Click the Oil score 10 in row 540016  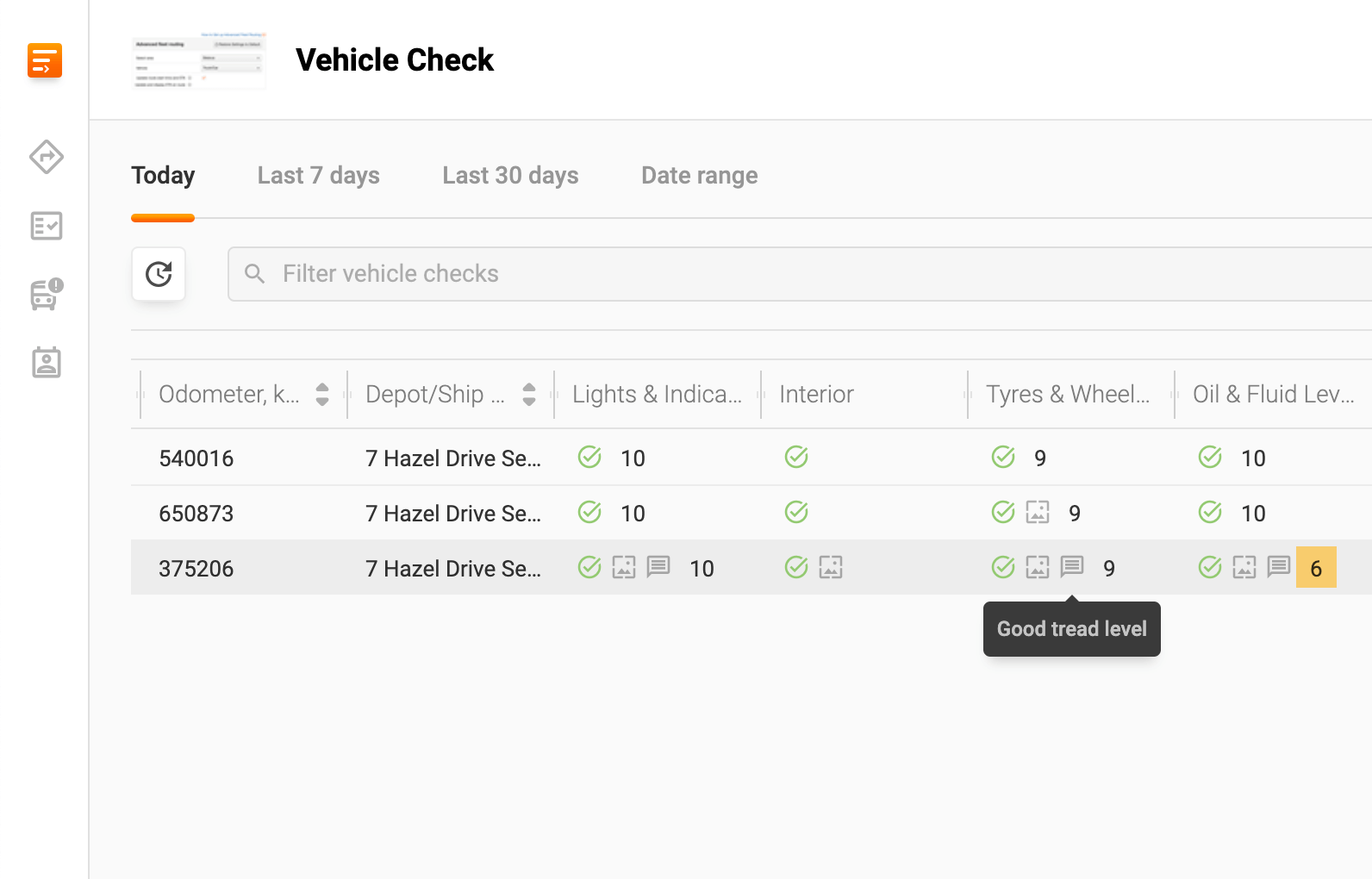1253,458
